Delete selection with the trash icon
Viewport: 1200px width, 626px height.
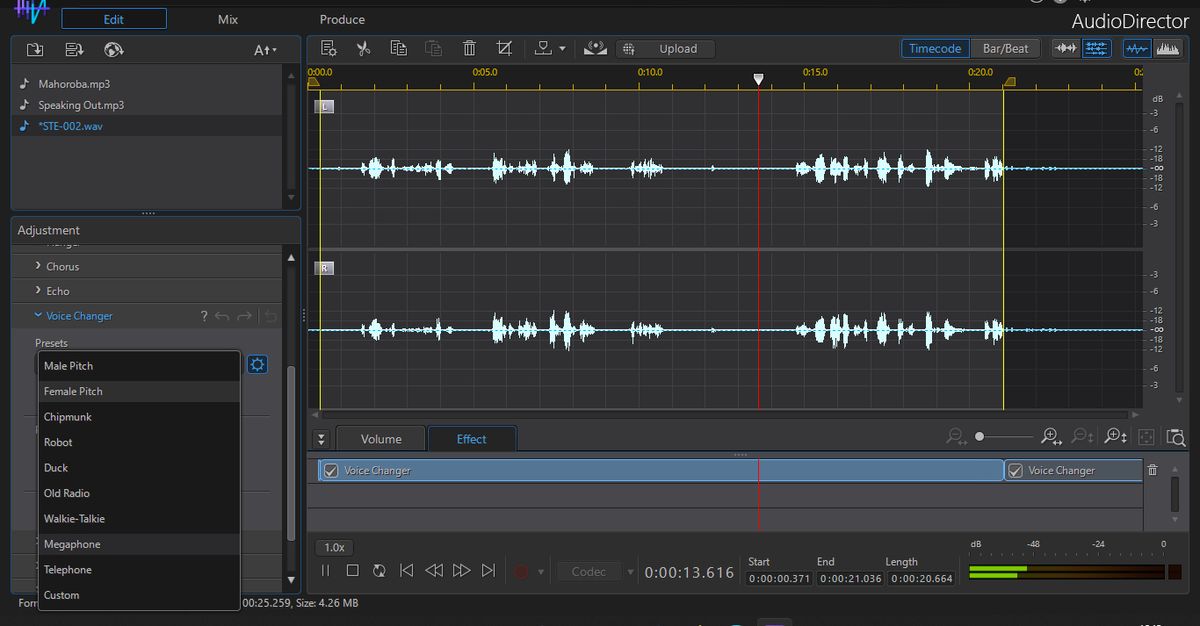click(x=469, y=47)
